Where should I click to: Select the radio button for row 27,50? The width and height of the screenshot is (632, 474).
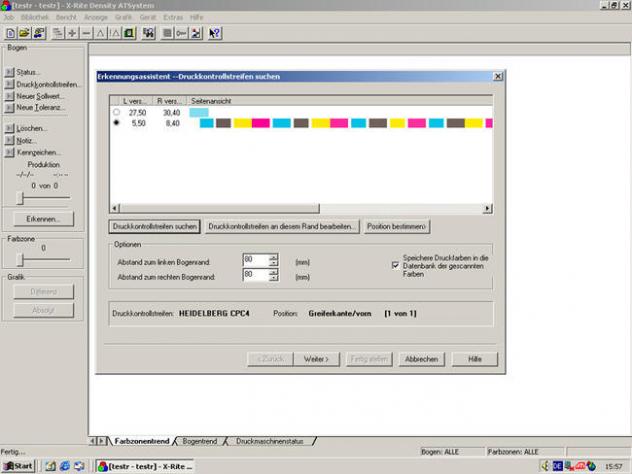point(117,113)
